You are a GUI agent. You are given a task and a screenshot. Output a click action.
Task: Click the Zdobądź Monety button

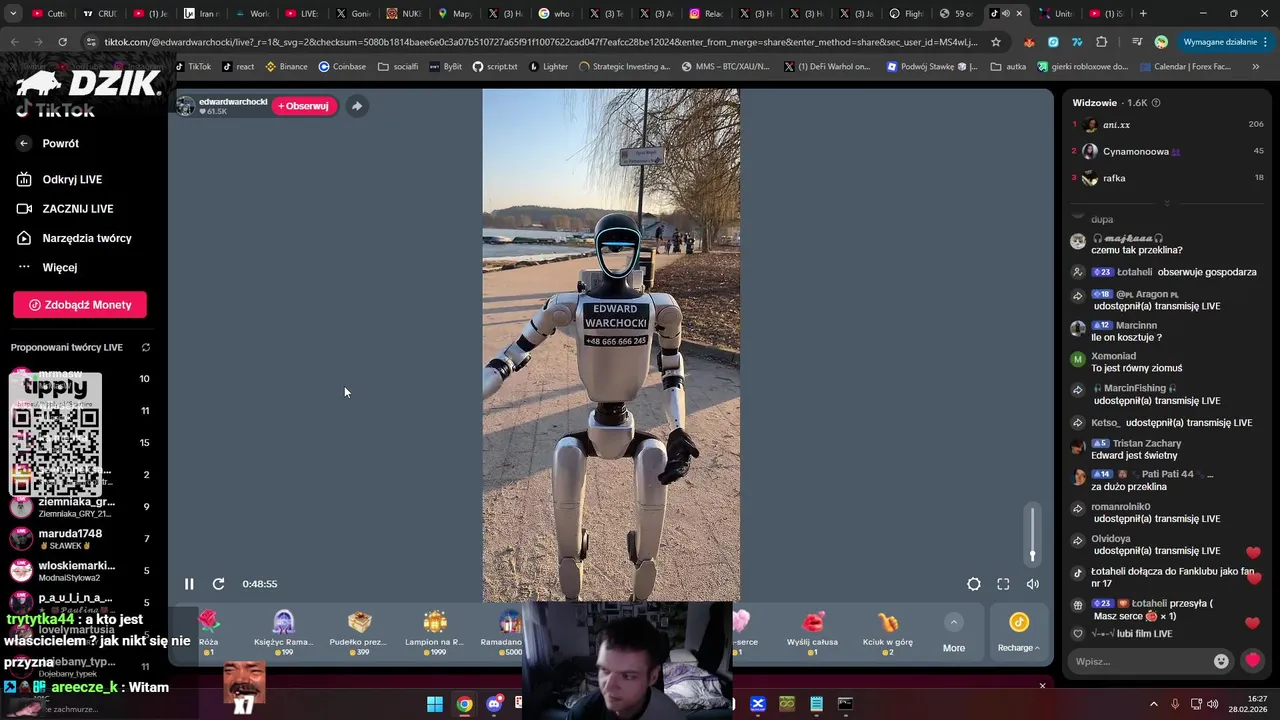pos(80,305)
